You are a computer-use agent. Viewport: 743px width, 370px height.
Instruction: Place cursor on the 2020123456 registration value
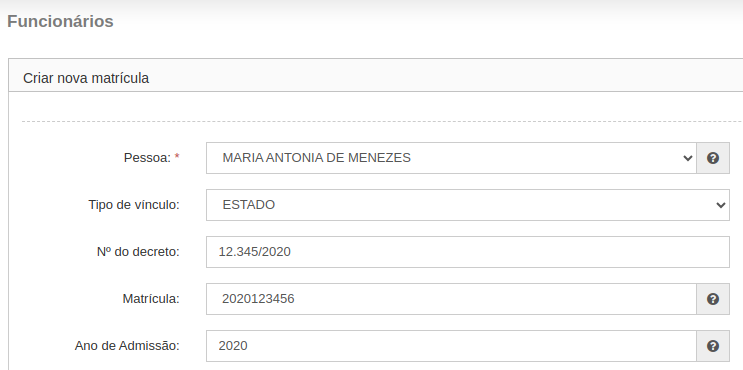pos(258,299)
